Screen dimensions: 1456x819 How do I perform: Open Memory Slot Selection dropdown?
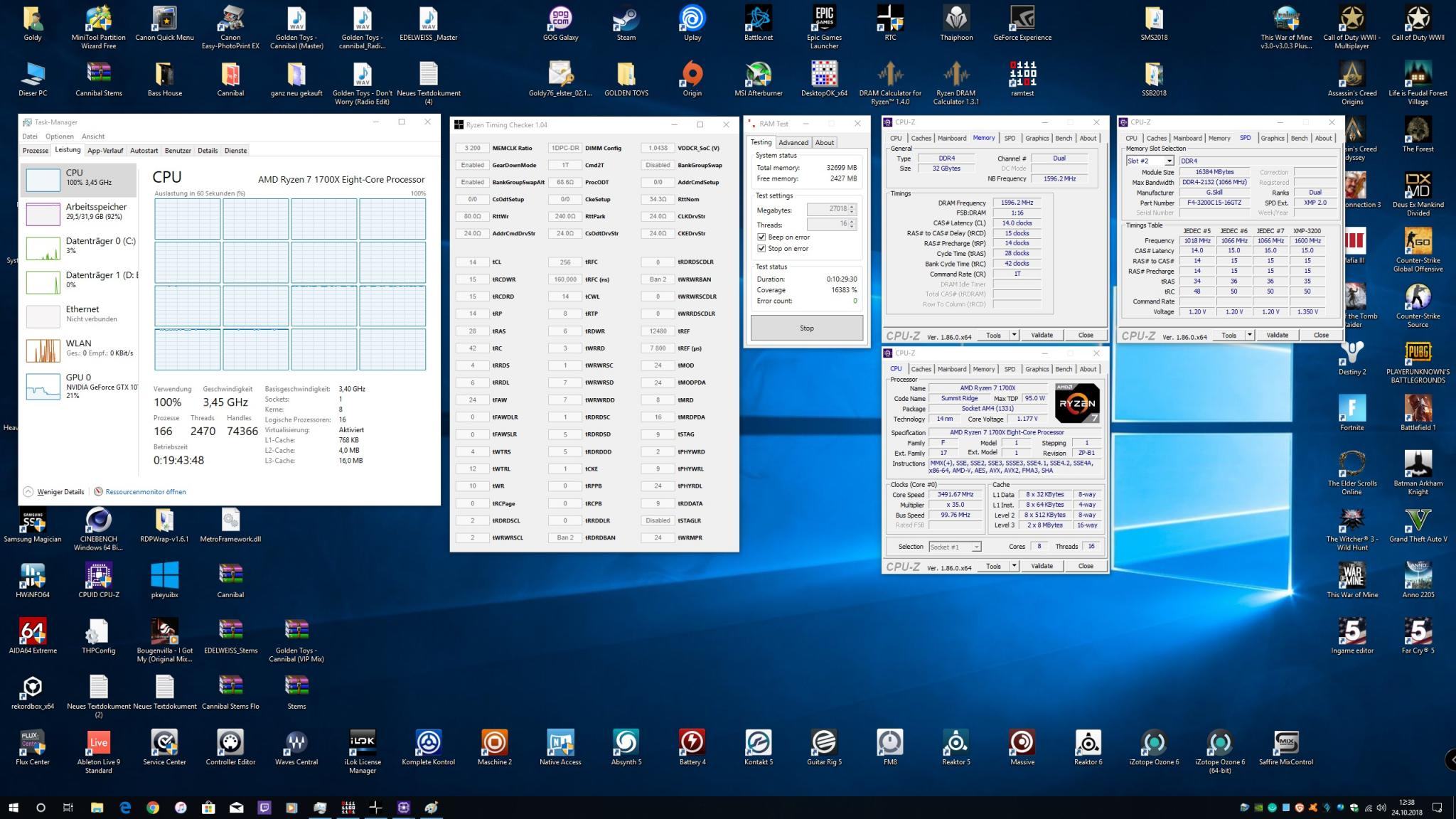[x=1169, y=161]
